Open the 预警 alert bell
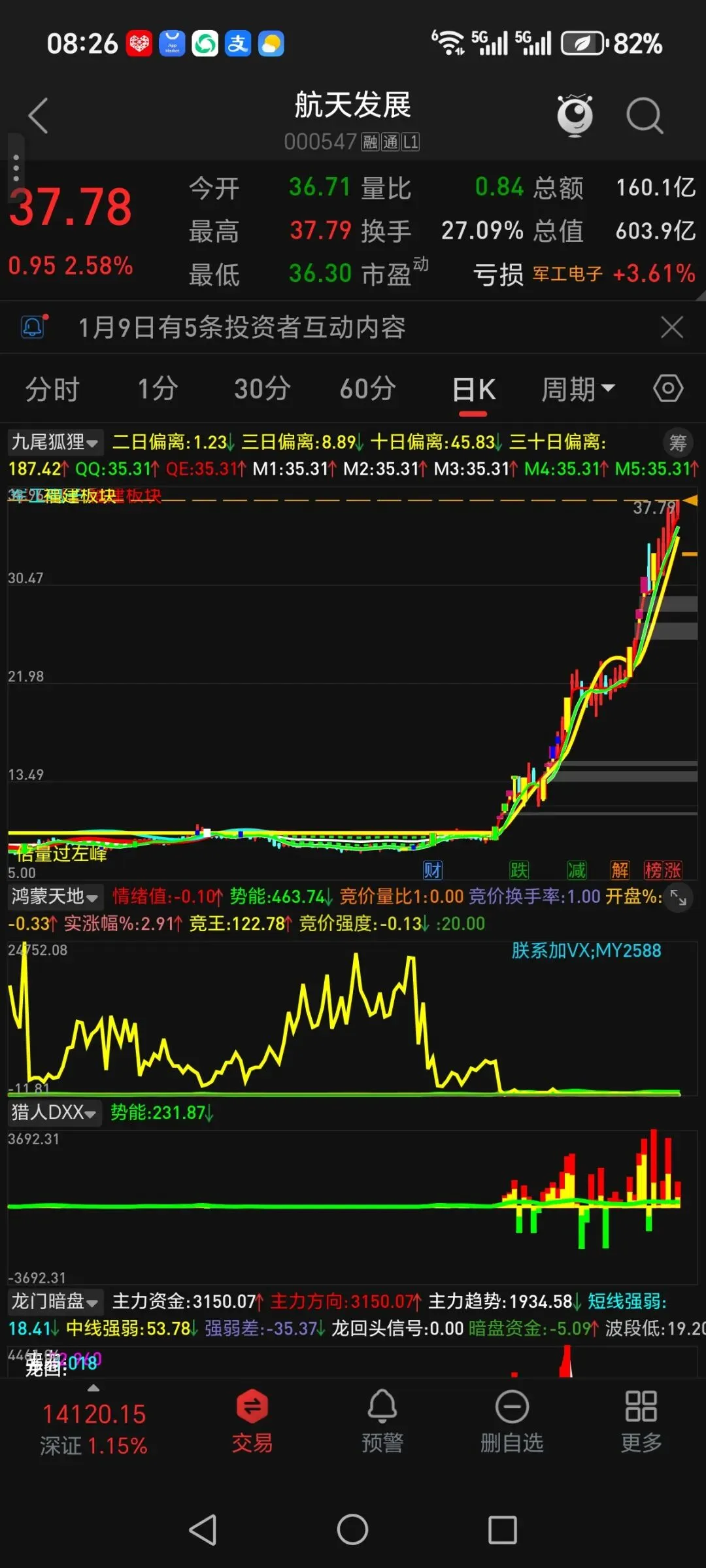 click(382, 1422)
